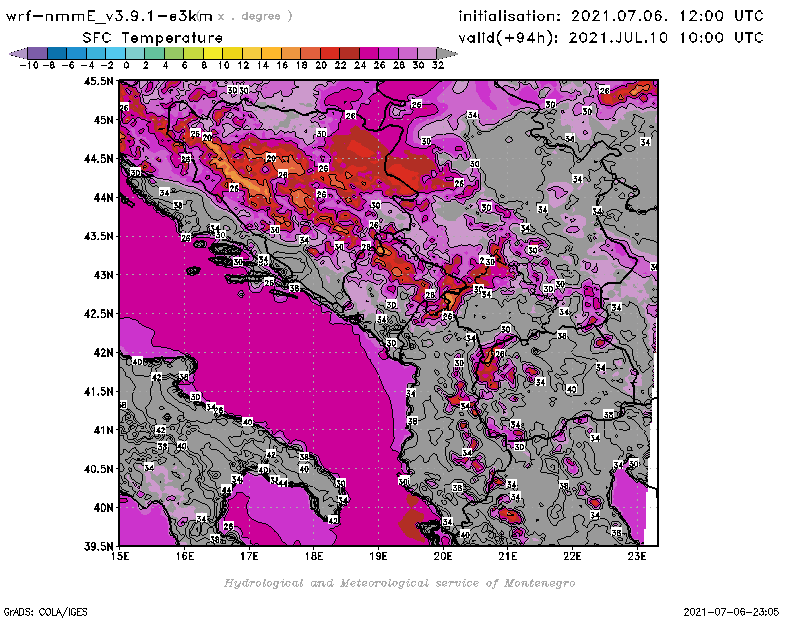
Task: Click the 18E longitude axis label
Action: 314,556
